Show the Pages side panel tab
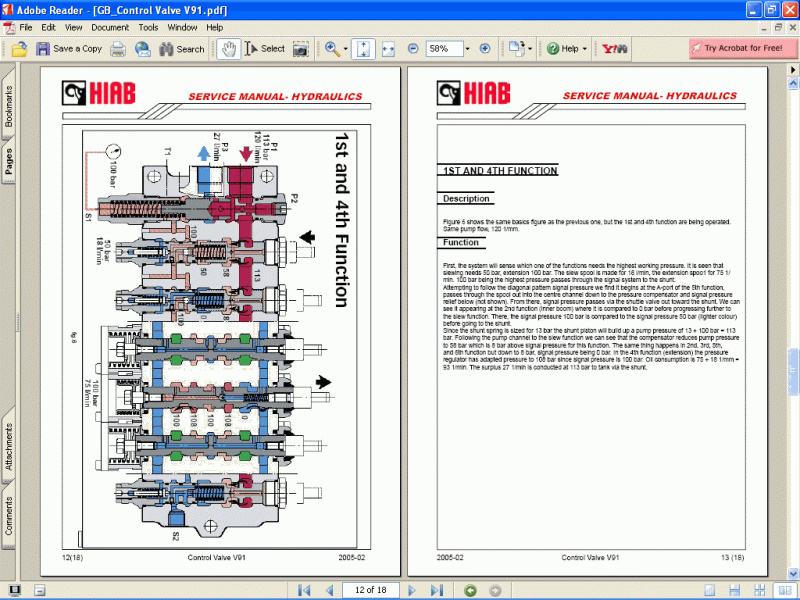This screenshot has width=800, height=600. (x=8, y=161)
